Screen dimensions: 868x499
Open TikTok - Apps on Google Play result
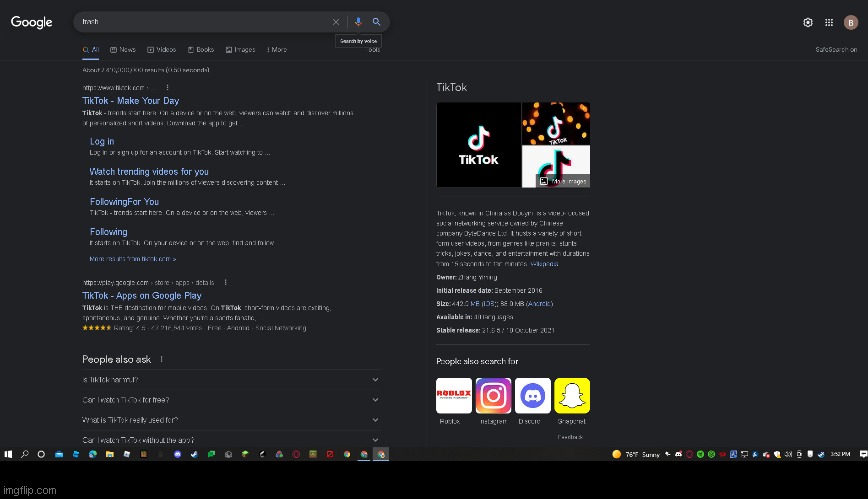142,296
